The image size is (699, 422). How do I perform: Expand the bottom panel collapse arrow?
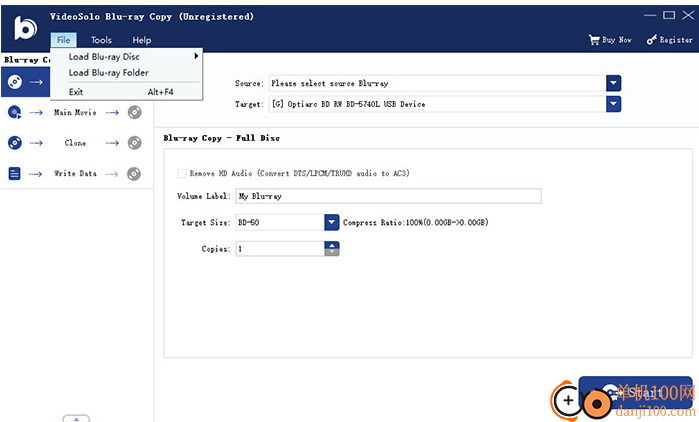click(x=76, y=419)
